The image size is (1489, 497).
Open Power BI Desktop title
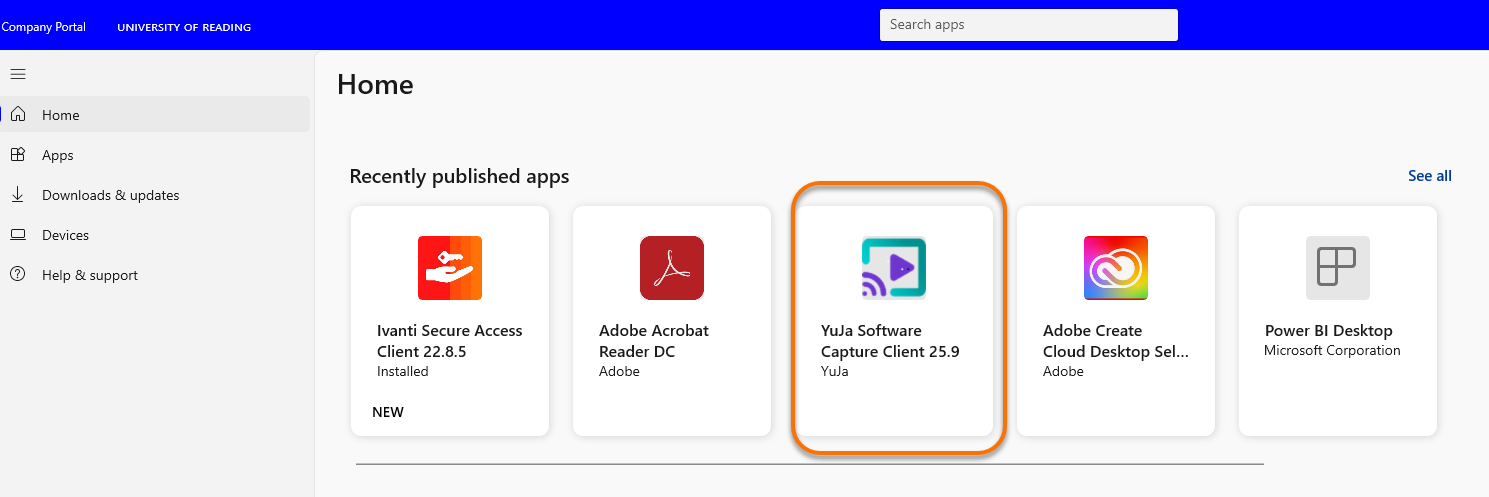click(x=1328, y=331)
